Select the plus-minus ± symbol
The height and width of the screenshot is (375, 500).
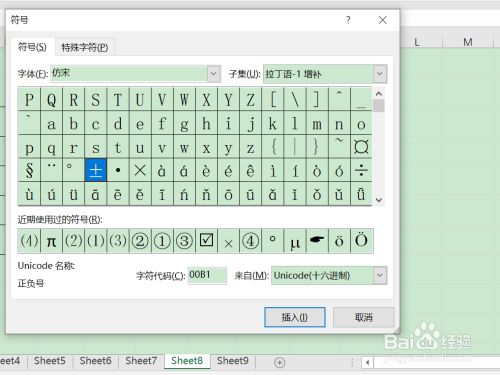tap(96, 170)
